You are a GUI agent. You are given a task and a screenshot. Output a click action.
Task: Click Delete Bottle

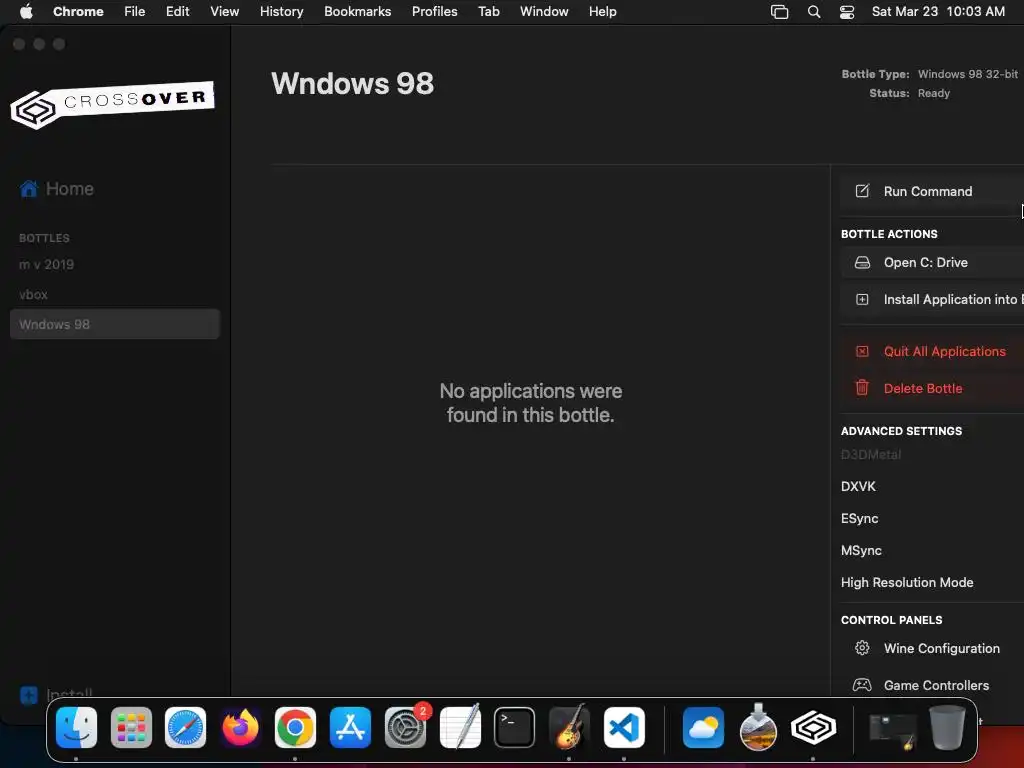[x=932, y=389]
